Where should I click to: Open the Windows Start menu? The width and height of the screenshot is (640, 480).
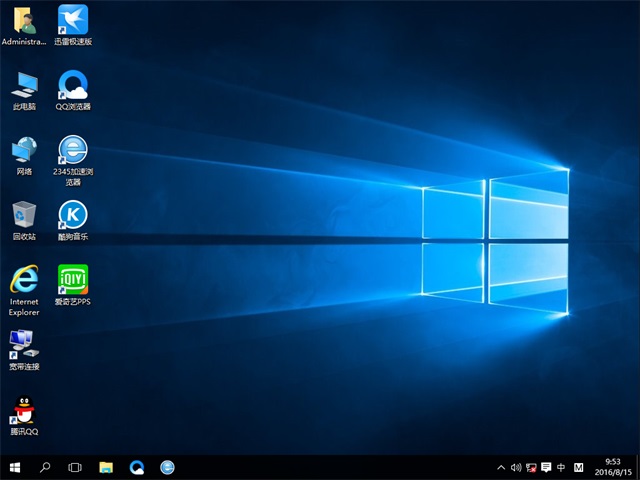tap(15, 467)
